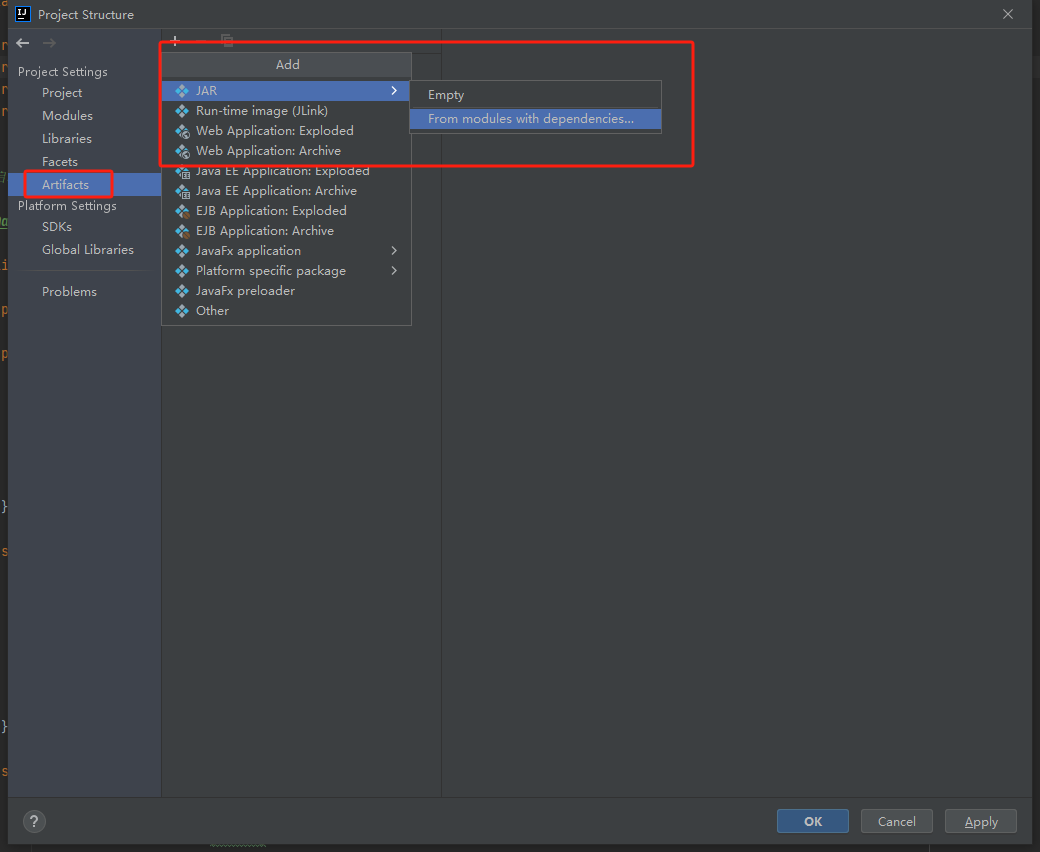Expand the Platform specific package submenu arrow
The width and height of the screenshot is (1040, 852).
tap(394, 271)
